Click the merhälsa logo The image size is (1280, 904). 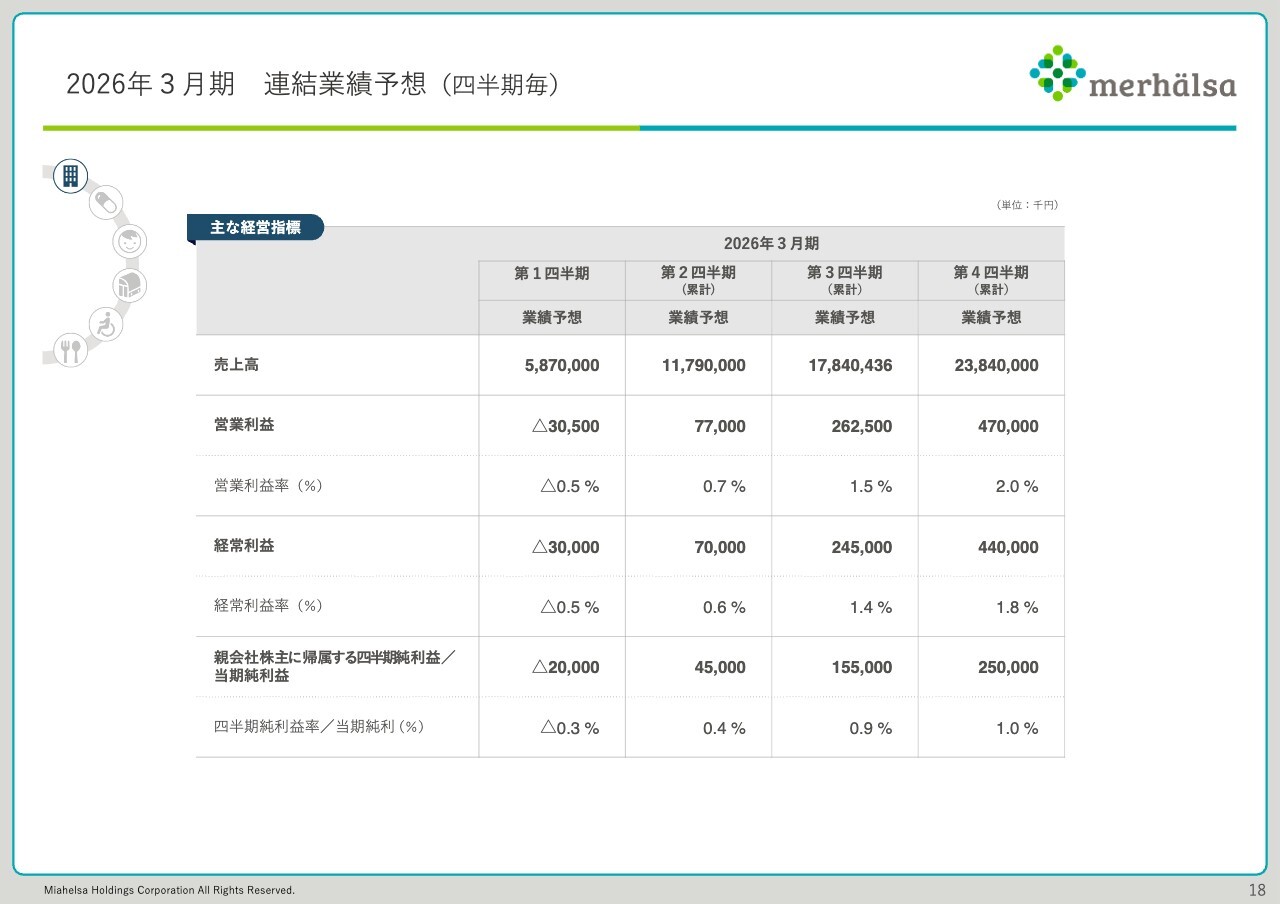coord(1132,74)
